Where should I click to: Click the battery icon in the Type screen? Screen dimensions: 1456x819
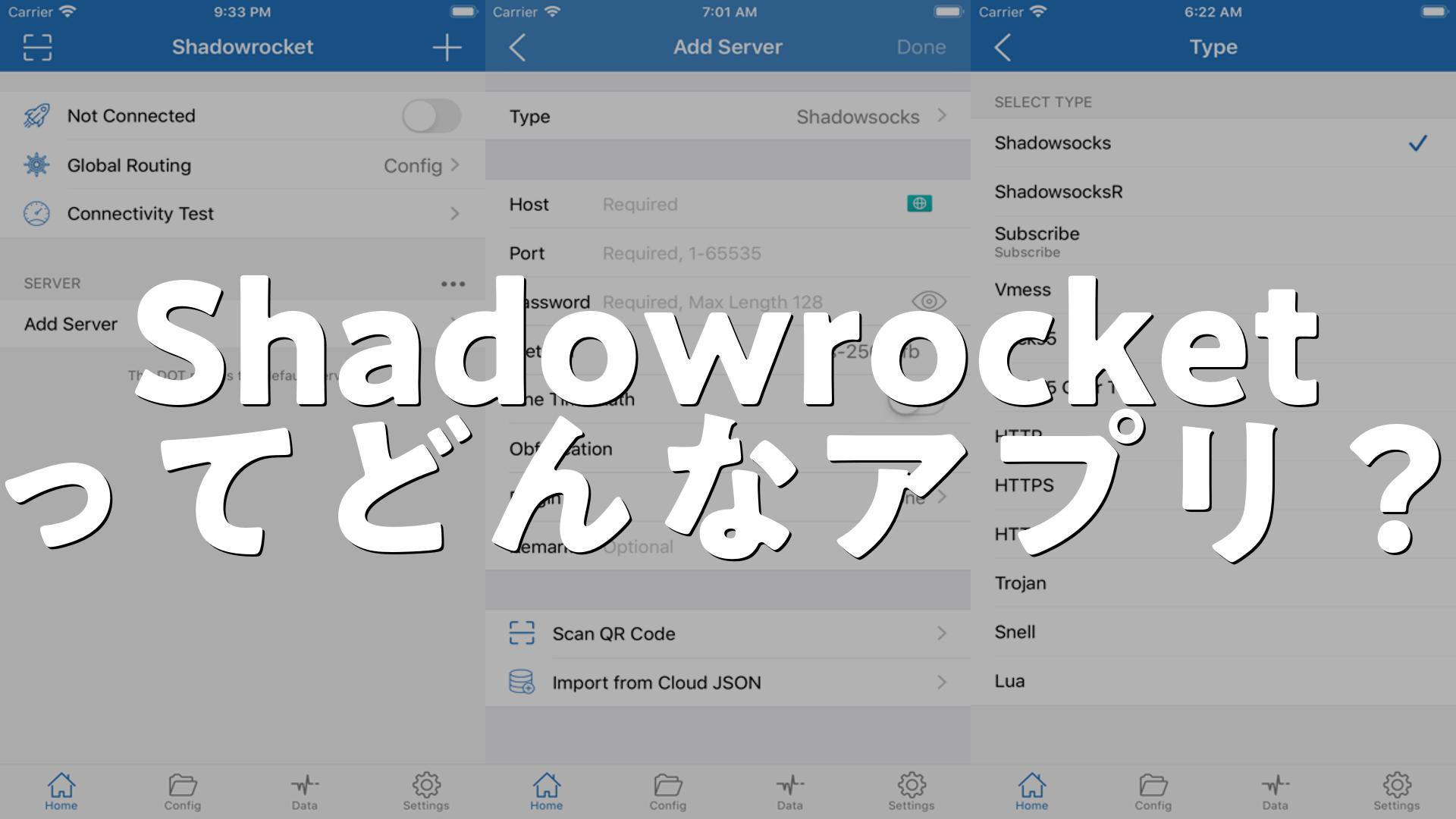click(x=1434, y=11)
